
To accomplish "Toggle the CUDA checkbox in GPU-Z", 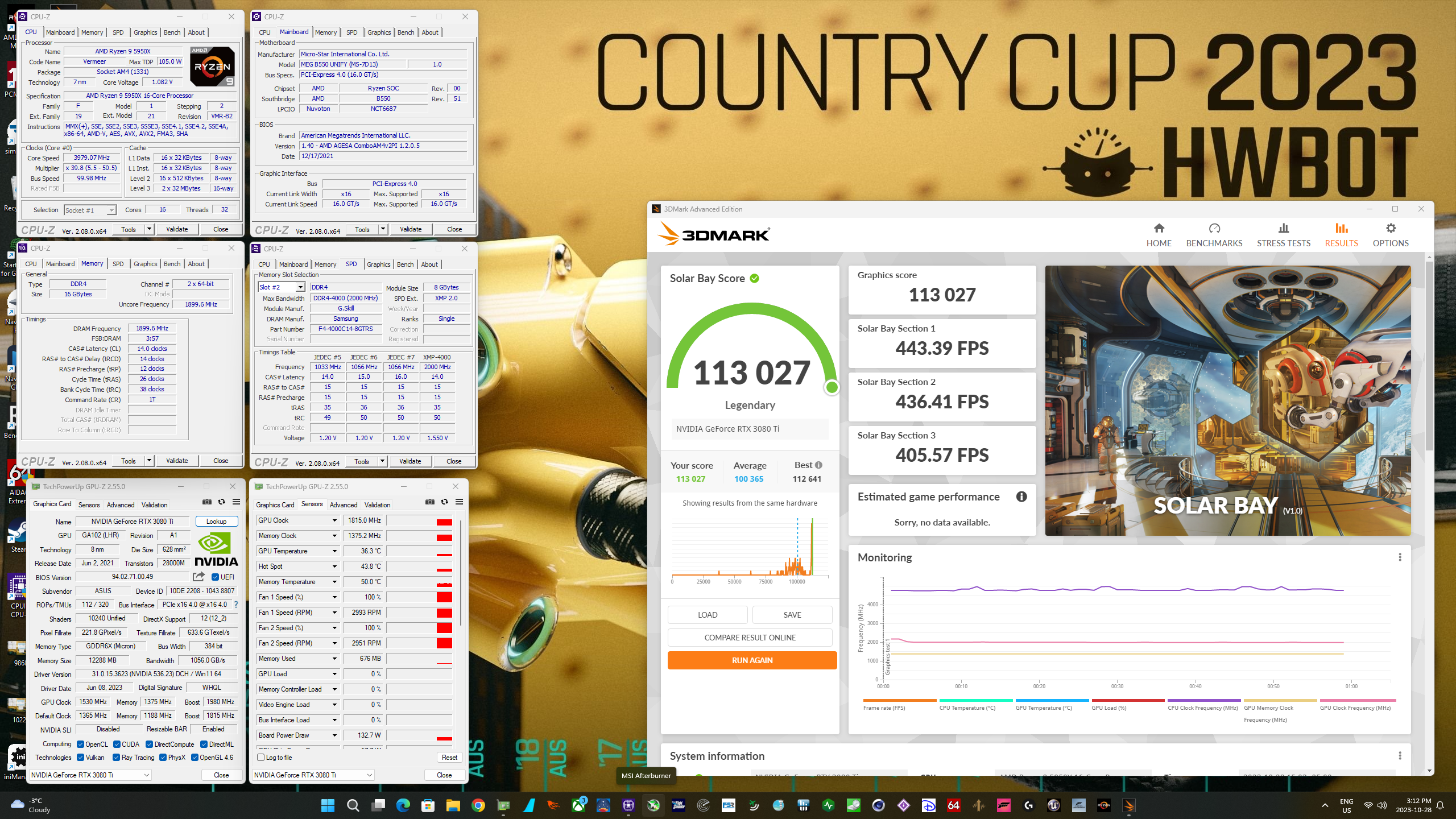I will [x=117, y=744].
